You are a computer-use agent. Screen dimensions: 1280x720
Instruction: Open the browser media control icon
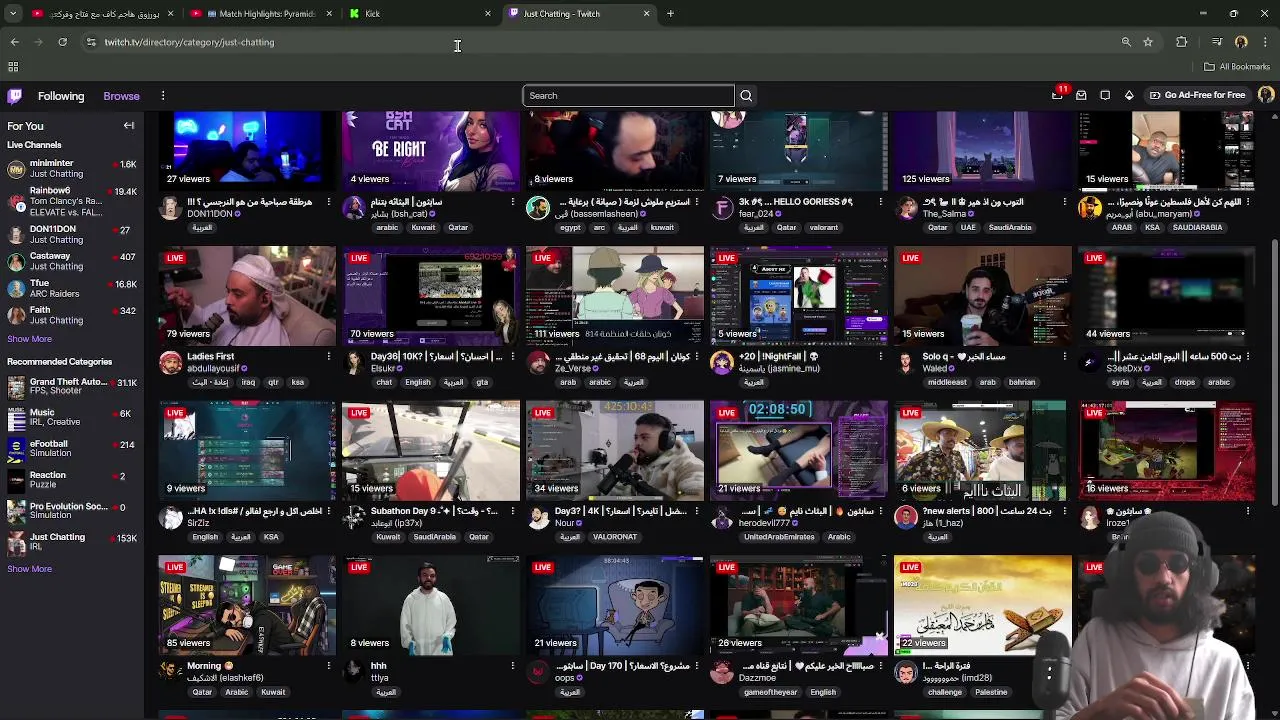point(1217,42)
